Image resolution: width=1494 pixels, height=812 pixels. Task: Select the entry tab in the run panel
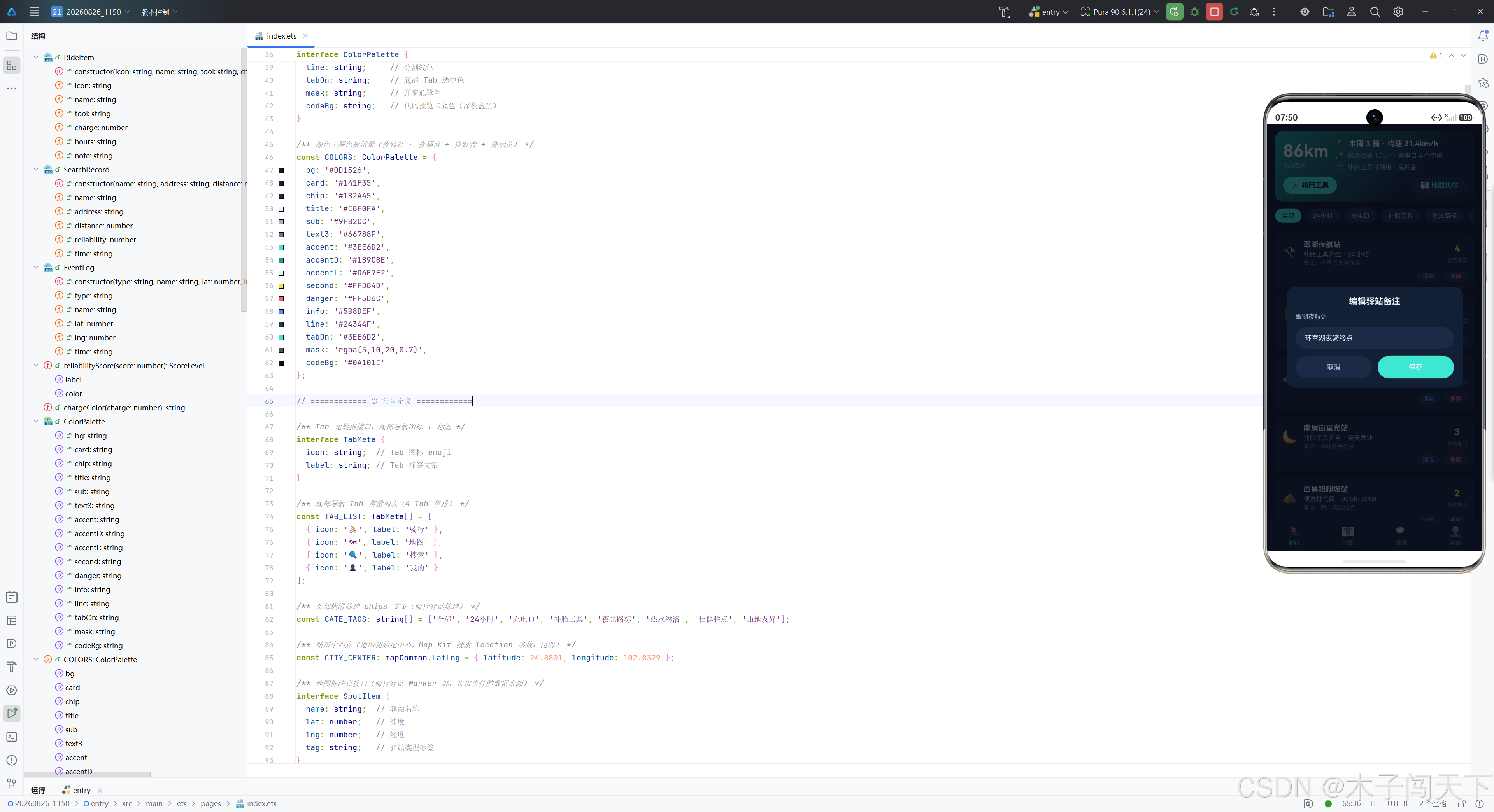click(x=77, y=791)
